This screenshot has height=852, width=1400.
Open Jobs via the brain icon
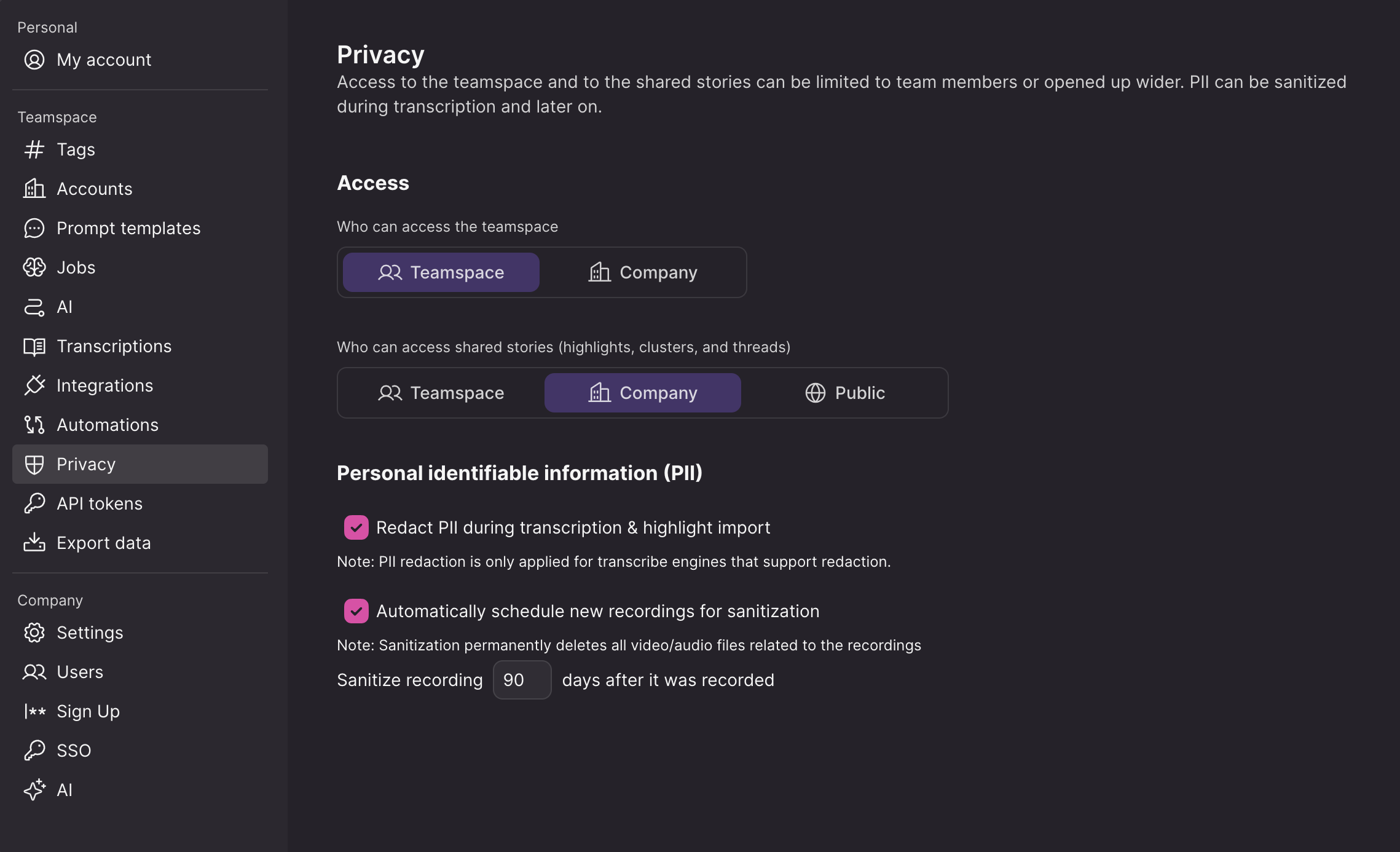(34, 267)
